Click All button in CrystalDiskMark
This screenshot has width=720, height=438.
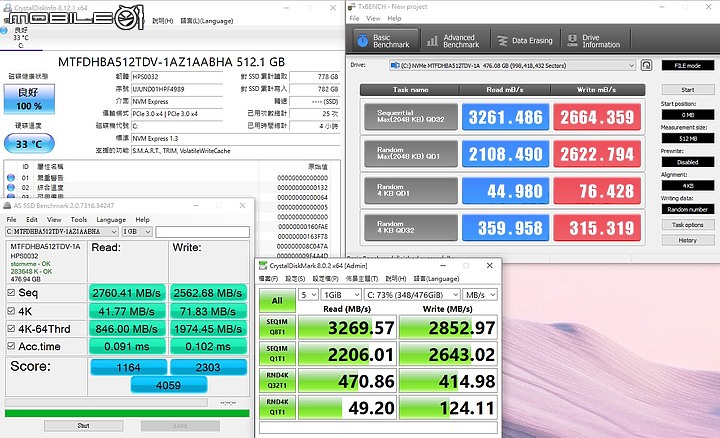point(277,300)
